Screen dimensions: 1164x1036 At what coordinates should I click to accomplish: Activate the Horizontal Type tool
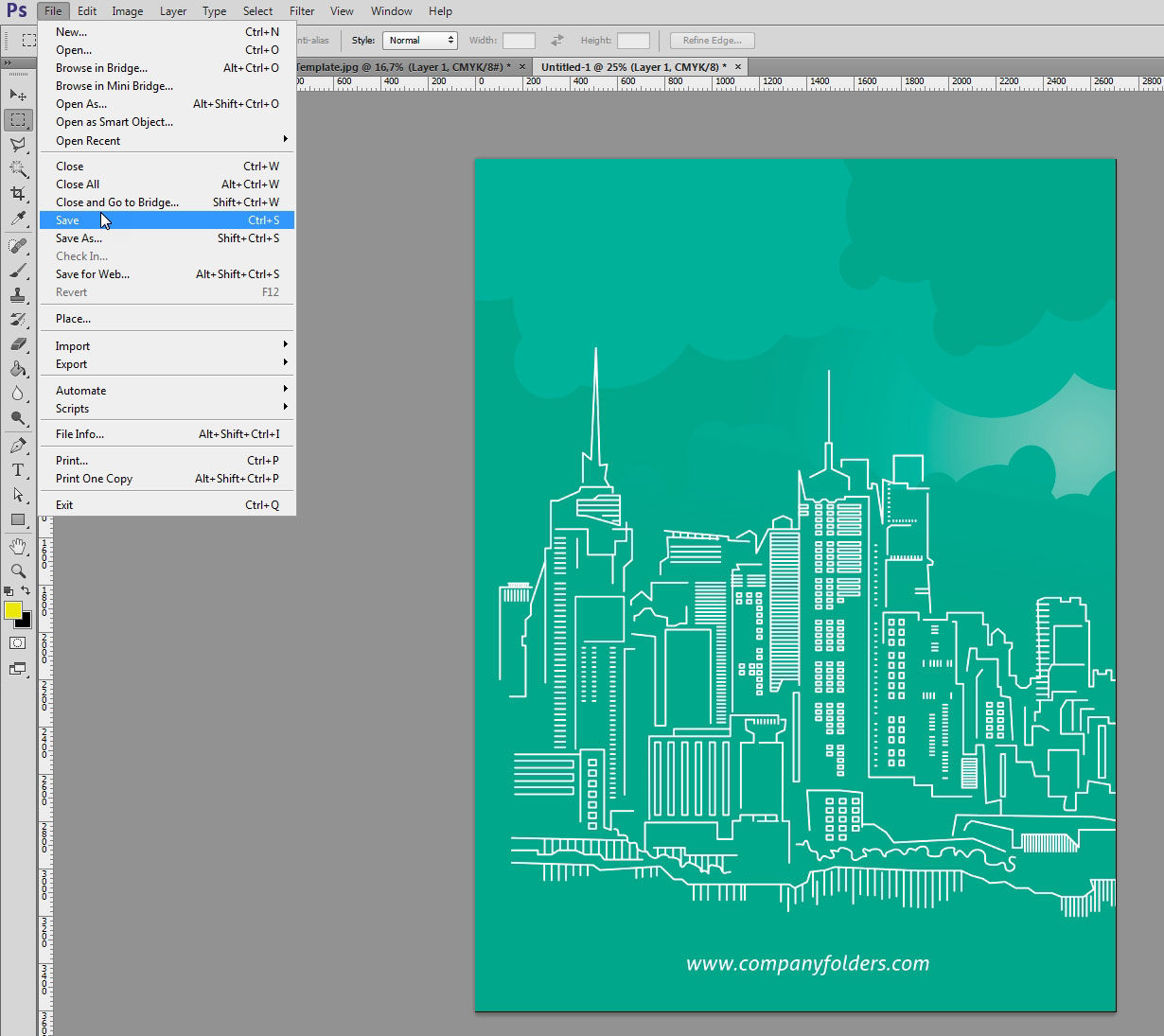pyautogui.click(x=18, y=470)
